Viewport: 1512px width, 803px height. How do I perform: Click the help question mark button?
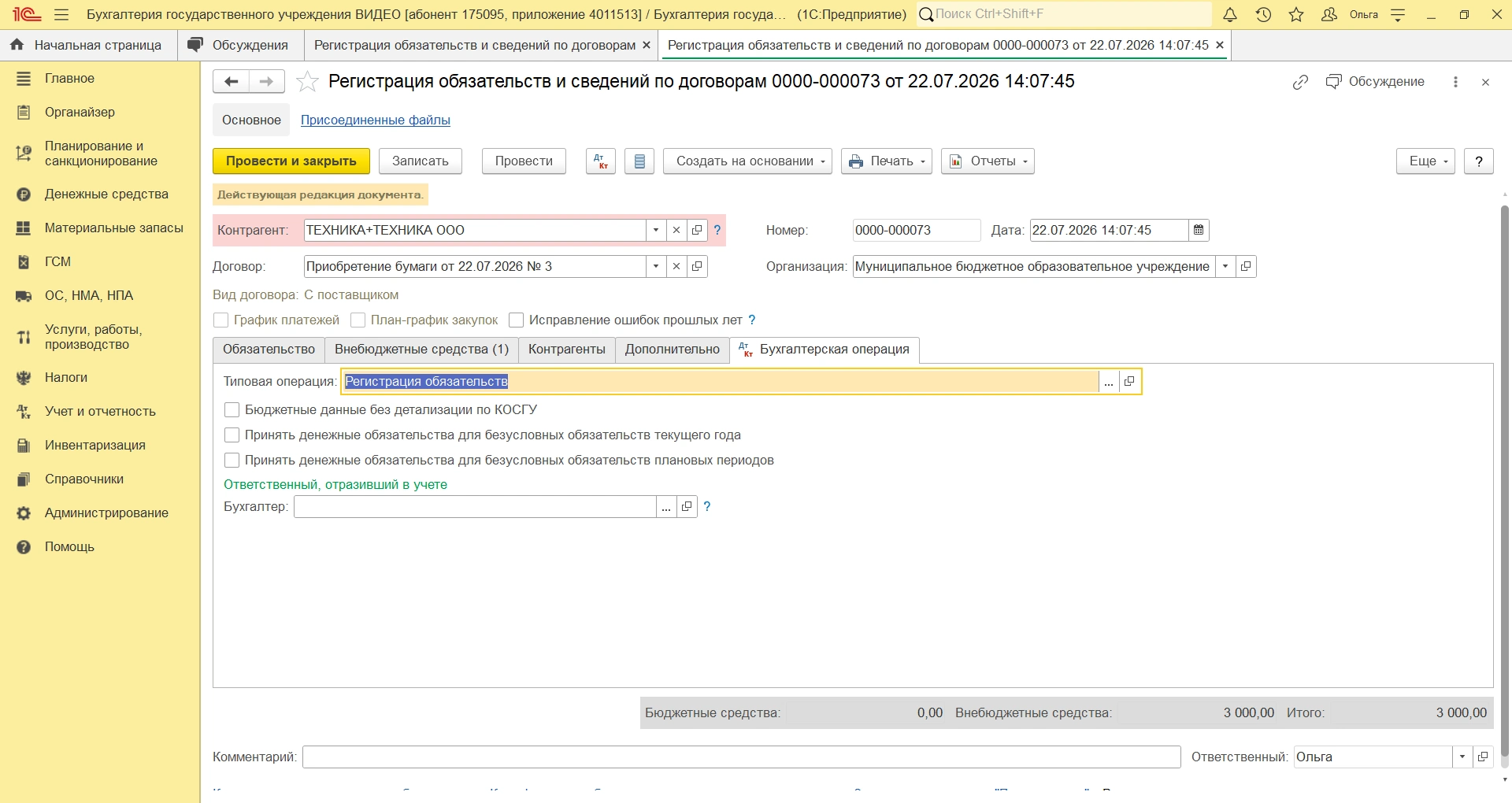point(1479,161)
